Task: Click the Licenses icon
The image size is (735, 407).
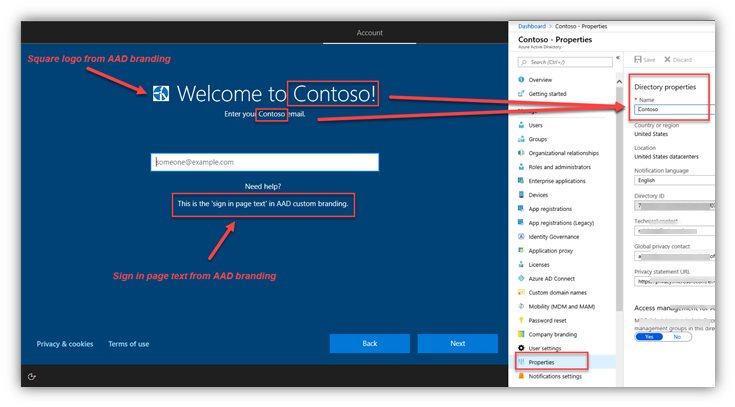Action: tap(521, 264)
